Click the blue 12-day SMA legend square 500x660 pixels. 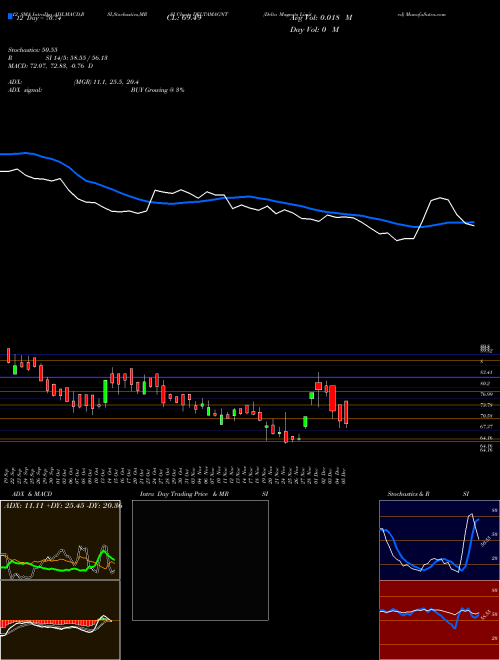point(10,17)
